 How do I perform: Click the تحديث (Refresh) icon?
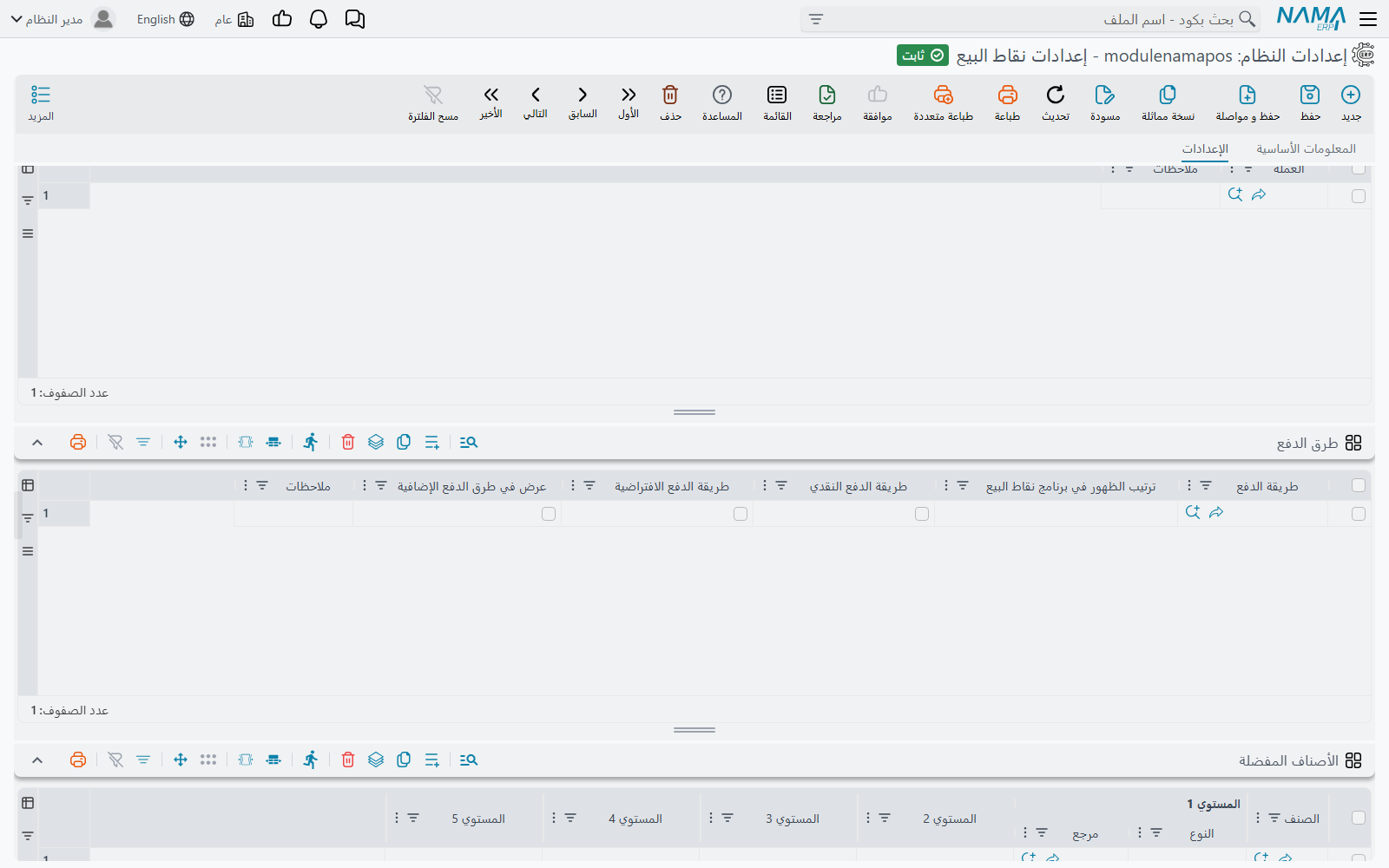tap(1056, 95)
